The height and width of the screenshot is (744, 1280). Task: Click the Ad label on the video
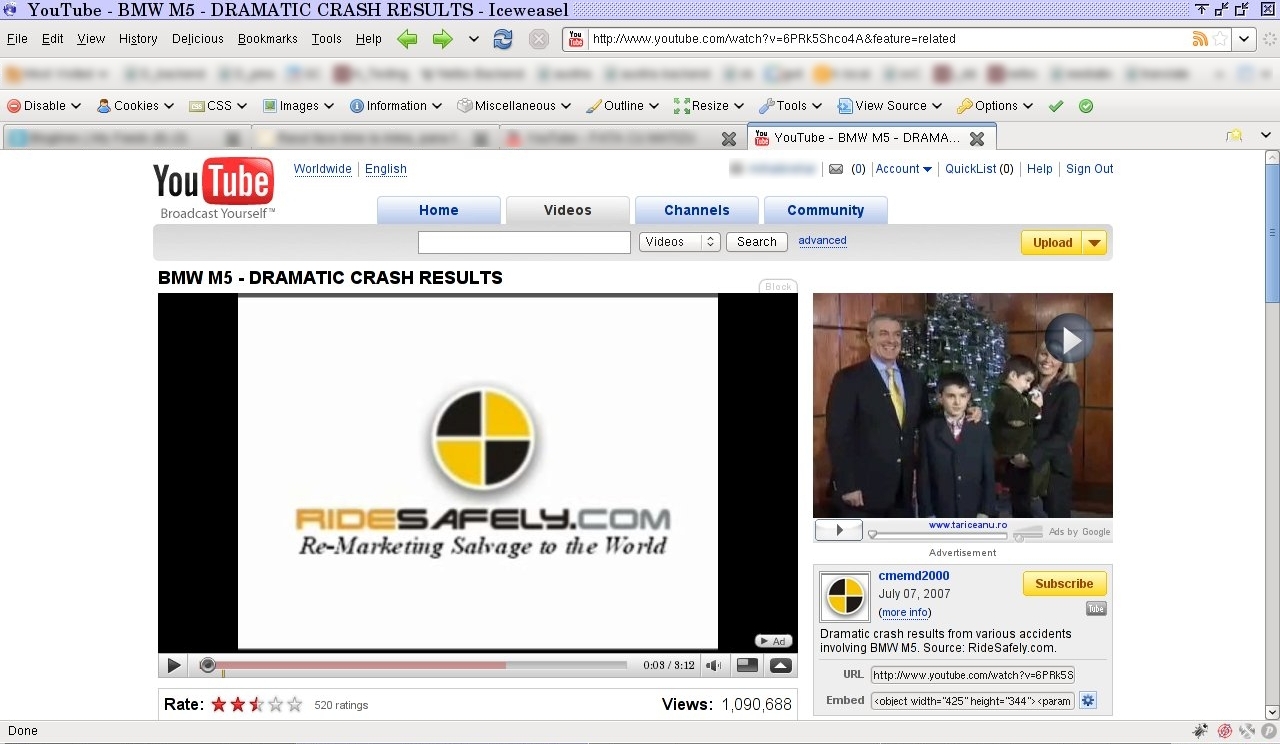[772, 641]
